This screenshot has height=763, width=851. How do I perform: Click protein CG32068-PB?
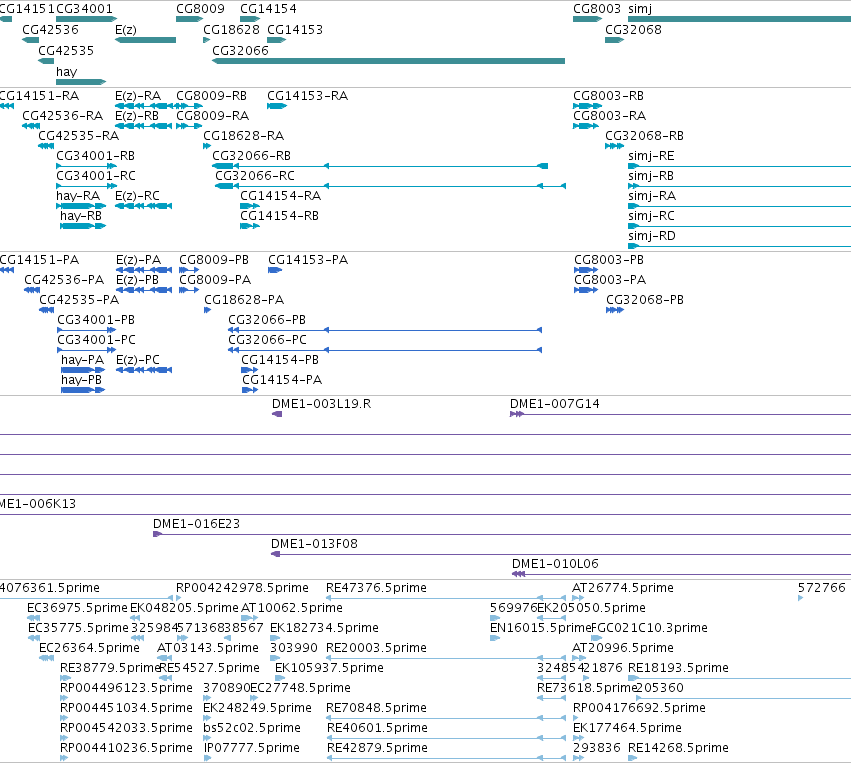pos(645,300)
